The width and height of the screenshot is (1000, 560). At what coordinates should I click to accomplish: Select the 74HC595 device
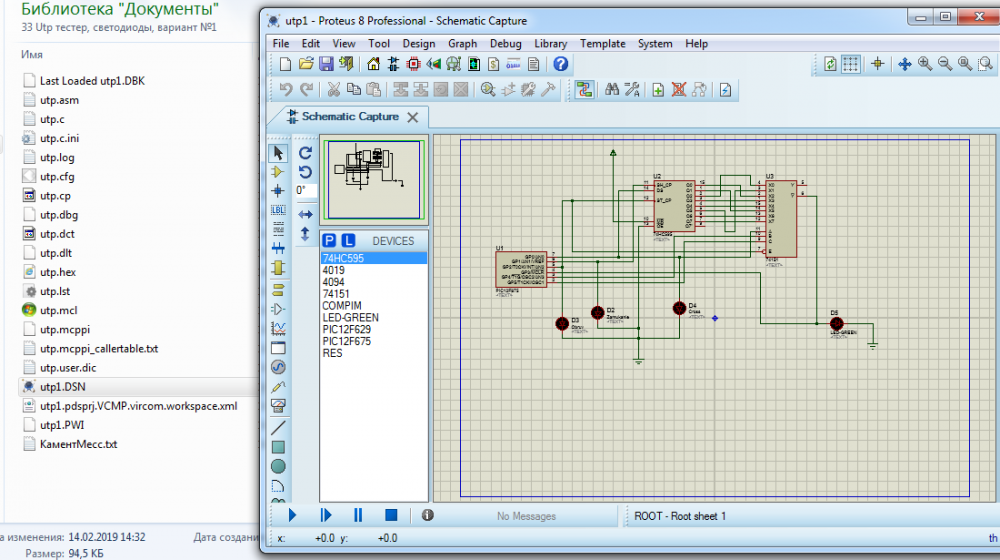(x=373, y=258)
